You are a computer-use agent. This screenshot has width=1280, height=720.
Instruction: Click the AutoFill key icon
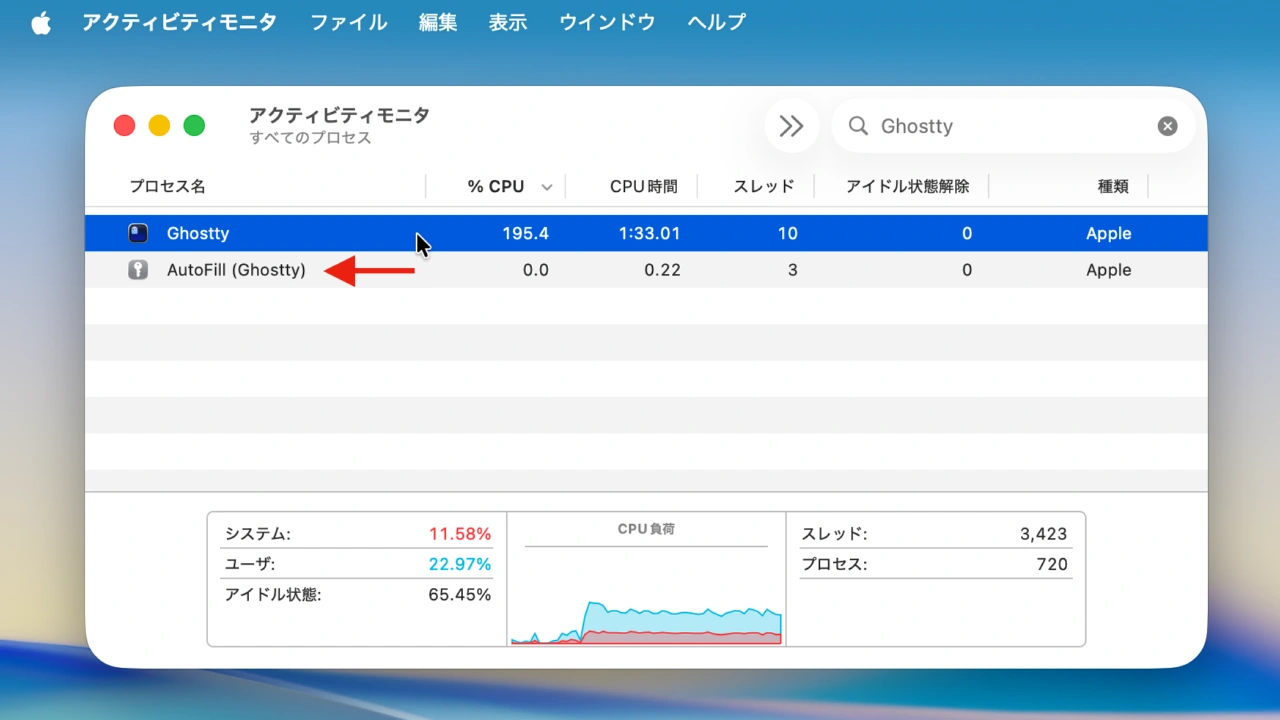[138, 270]
